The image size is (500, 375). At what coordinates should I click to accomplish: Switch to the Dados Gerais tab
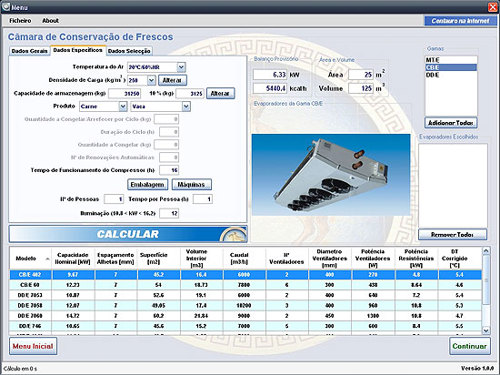coord(29,51)
